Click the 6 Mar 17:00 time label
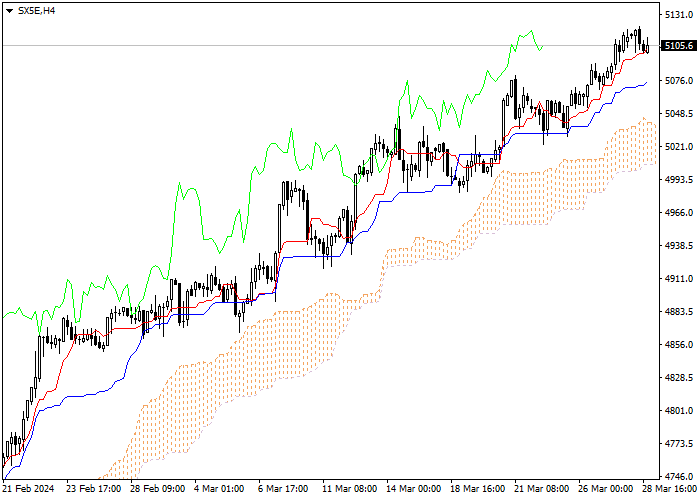Image resolution: width=700 pixels, height=500 pixels. click(283, 489)
